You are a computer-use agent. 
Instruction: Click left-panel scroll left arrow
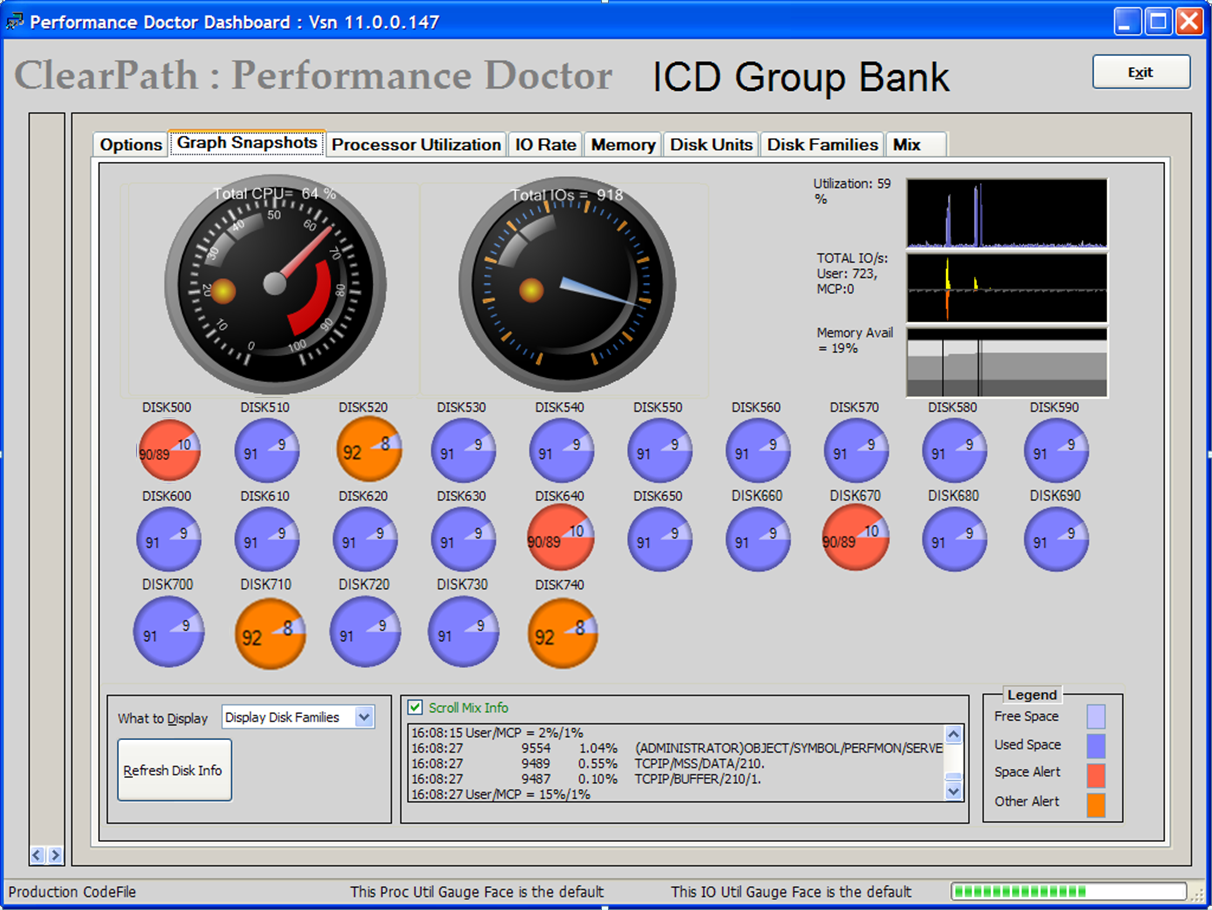click(37, 855)
